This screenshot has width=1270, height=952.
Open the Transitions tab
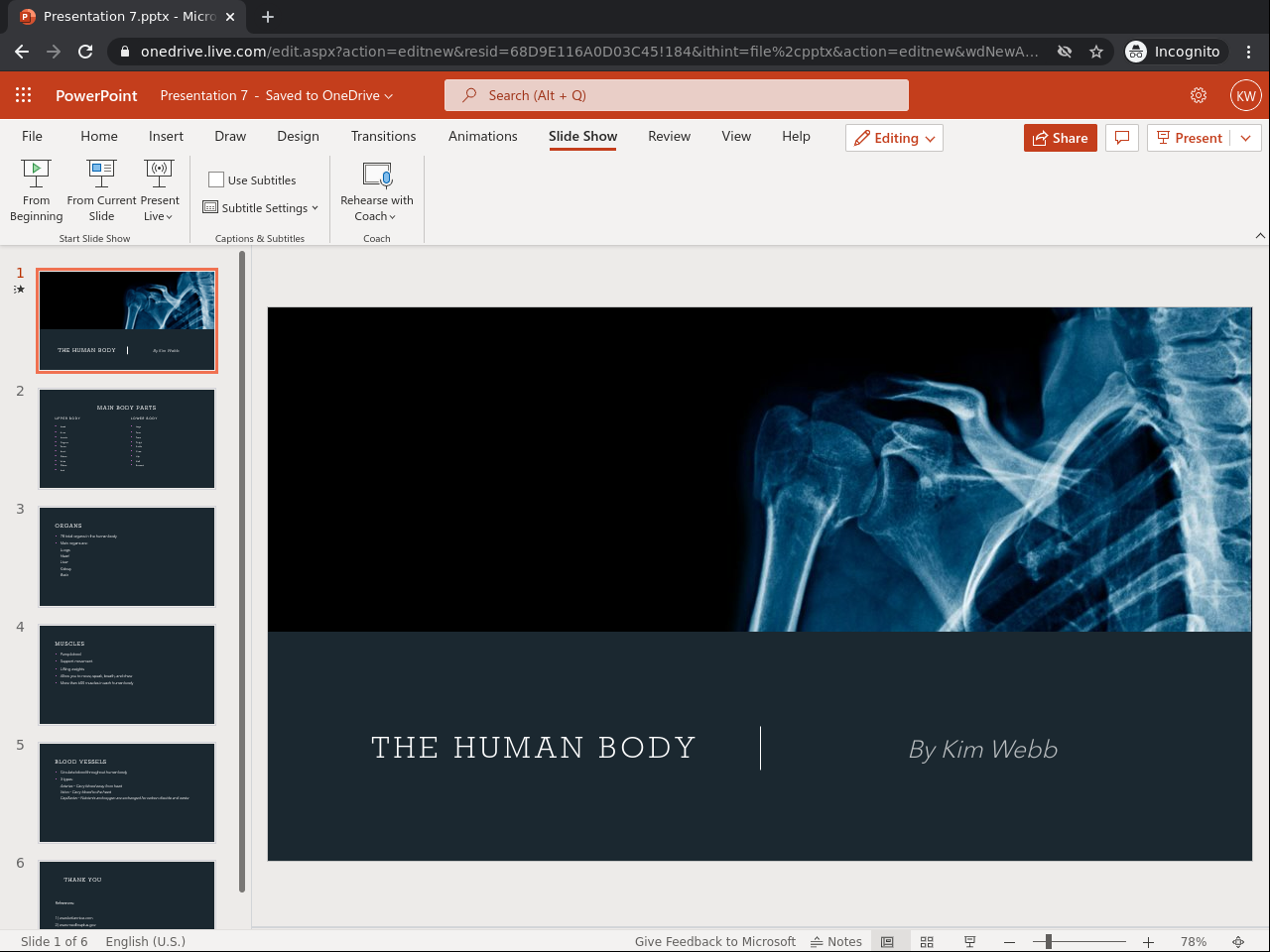pyautogui.click(x=383, y=136)
